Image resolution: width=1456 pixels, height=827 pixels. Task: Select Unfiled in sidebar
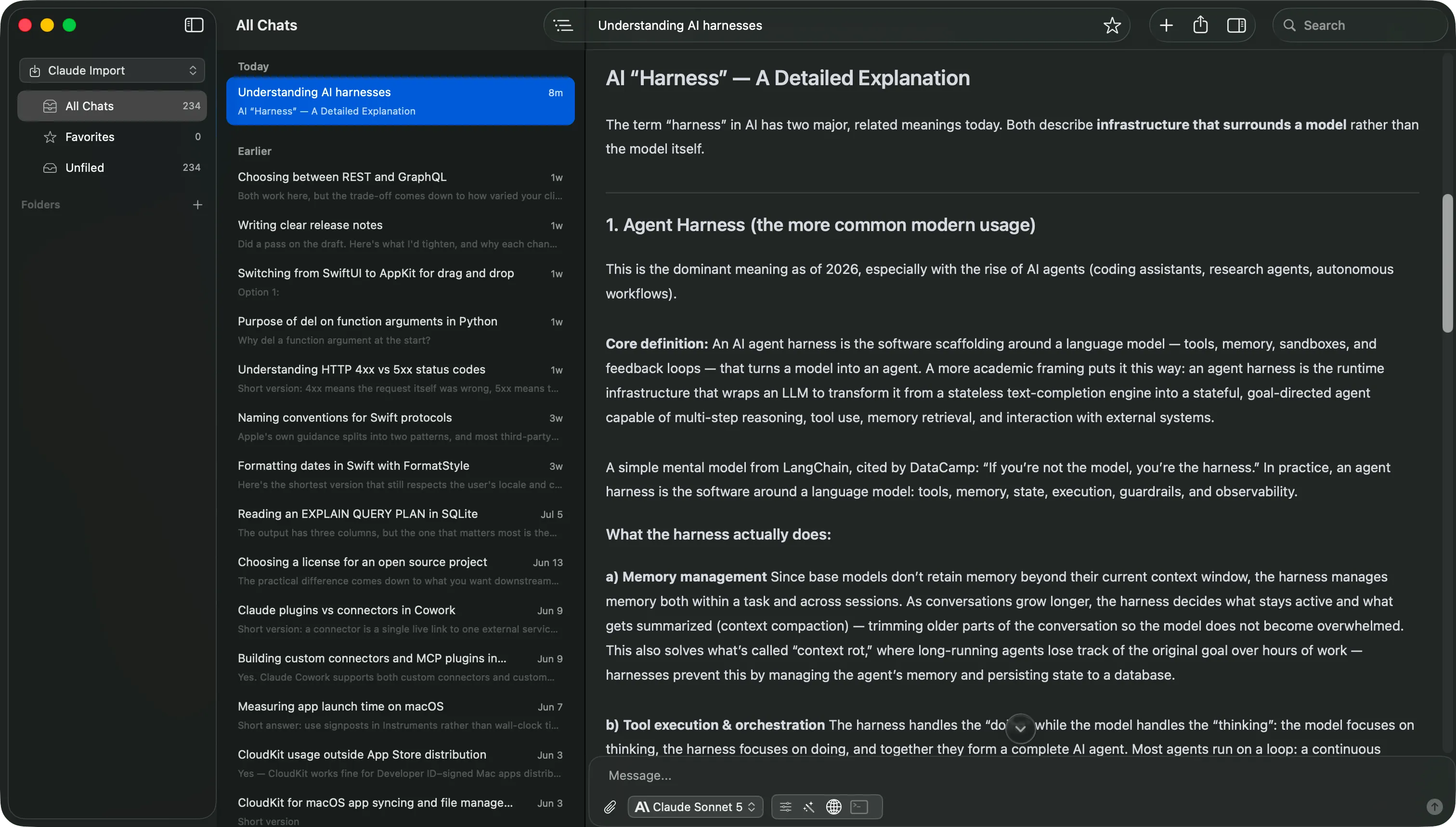tap(113, 168)
